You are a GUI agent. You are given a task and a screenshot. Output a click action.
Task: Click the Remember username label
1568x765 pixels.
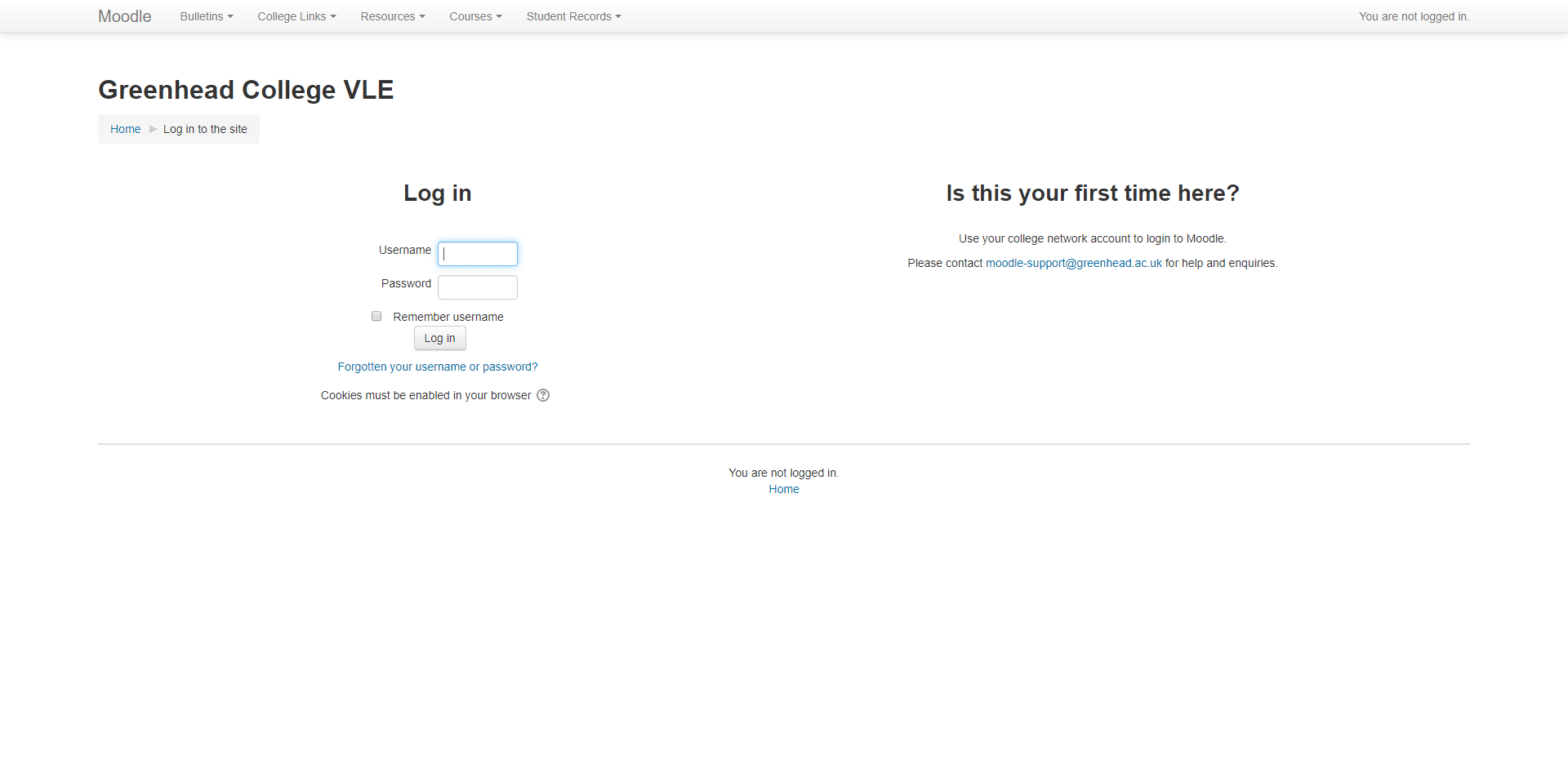[448, 317]
